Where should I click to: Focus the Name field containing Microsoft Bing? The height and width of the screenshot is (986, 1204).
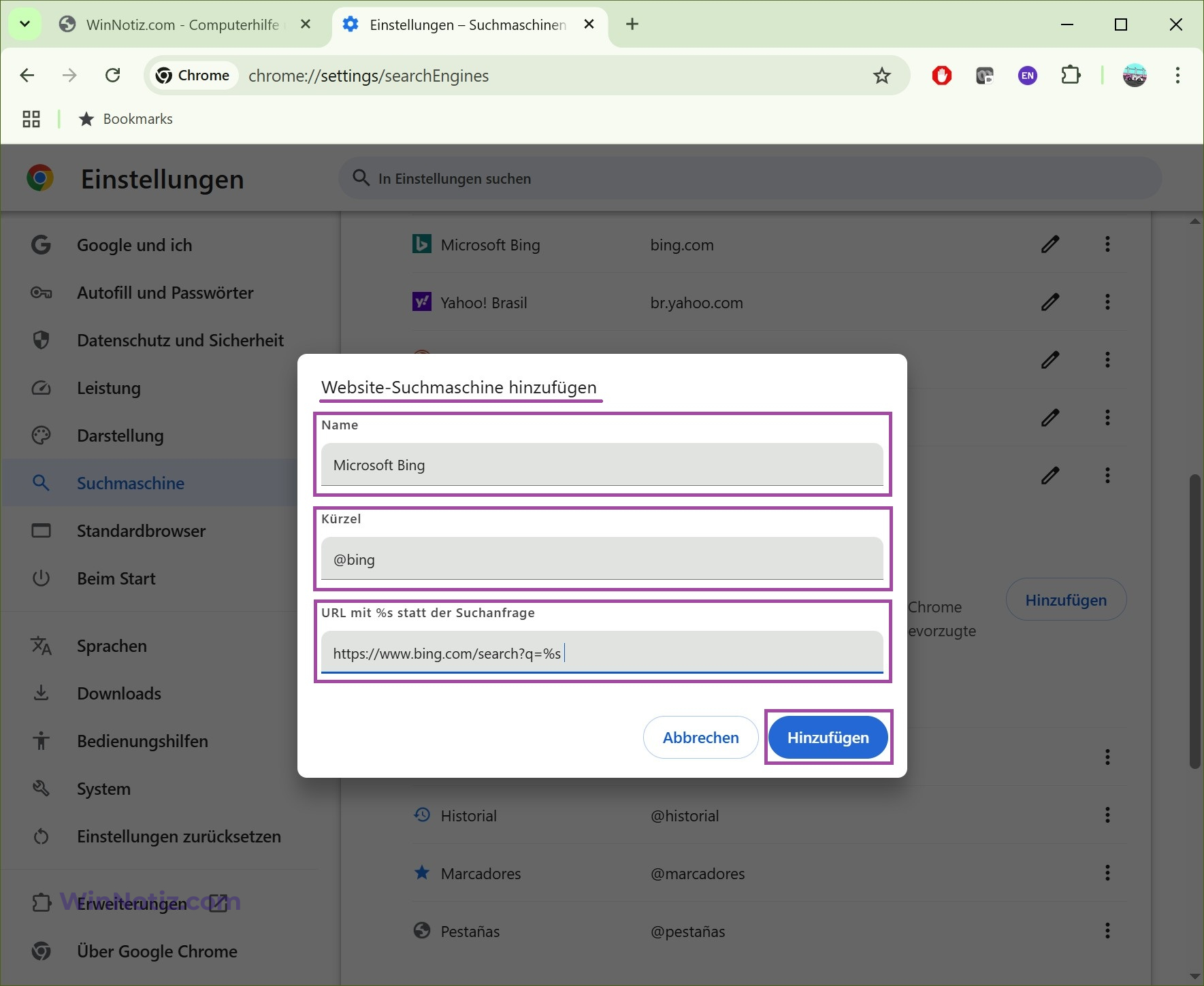point(602,465)
